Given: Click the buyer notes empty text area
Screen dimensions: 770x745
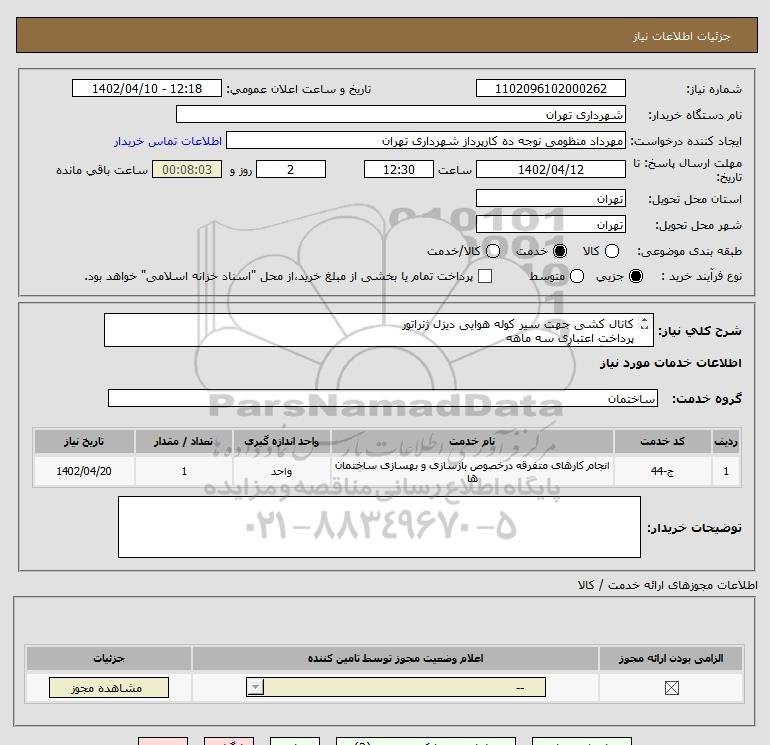Looking at the screenshot, I should pyautogui.click(x=379, y=527).
